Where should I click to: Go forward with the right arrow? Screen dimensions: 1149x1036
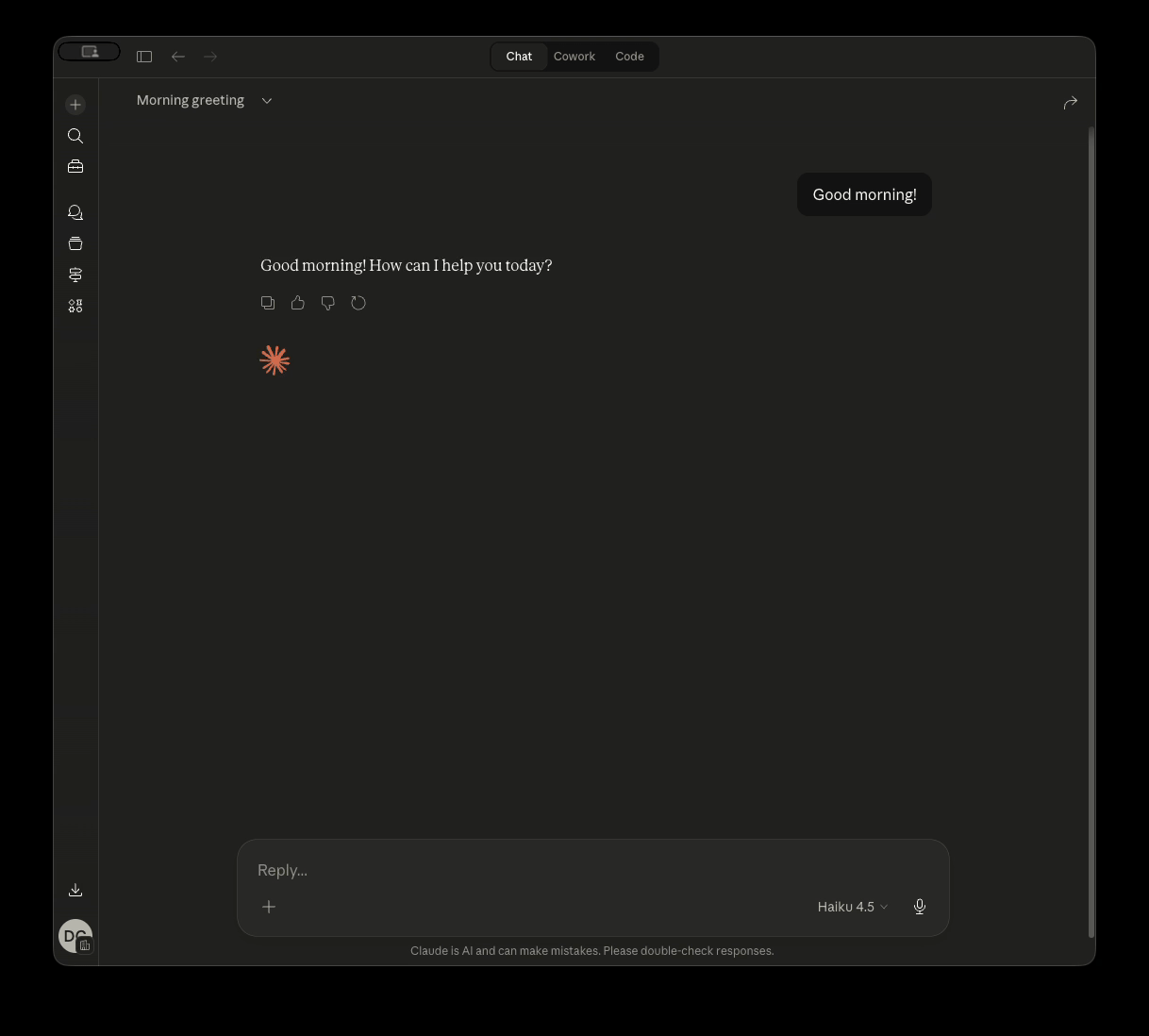coord(210,57)
